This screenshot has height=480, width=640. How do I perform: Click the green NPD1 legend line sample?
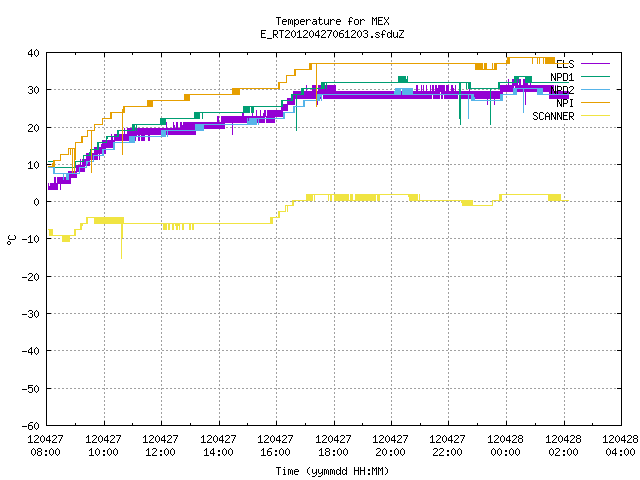pyautogui.click(x=595, y=76)
